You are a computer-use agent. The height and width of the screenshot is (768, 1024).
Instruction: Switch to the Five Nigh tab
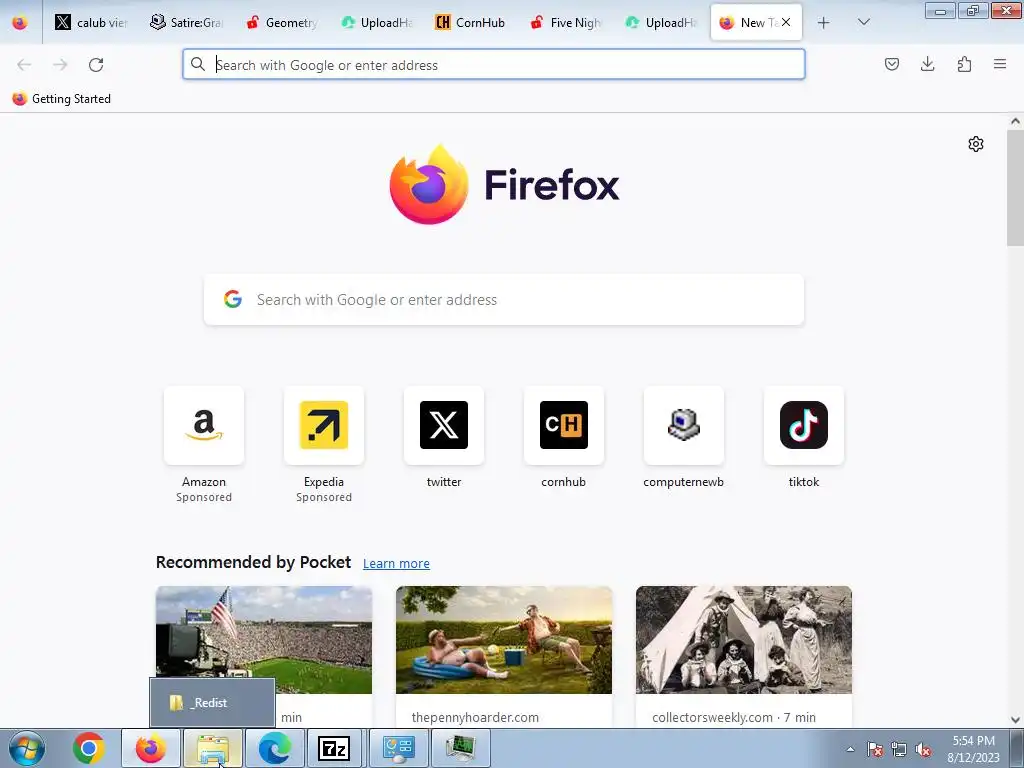(x=567, y=22)
